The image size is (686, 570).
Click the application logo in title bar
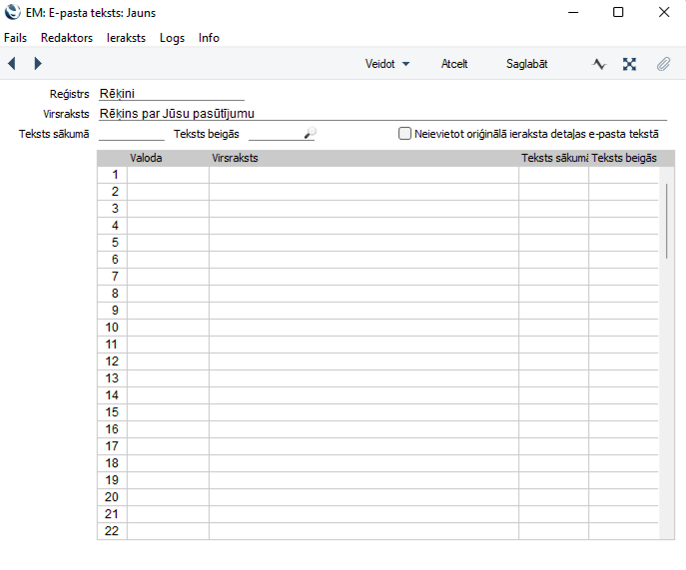coord(12,13)
